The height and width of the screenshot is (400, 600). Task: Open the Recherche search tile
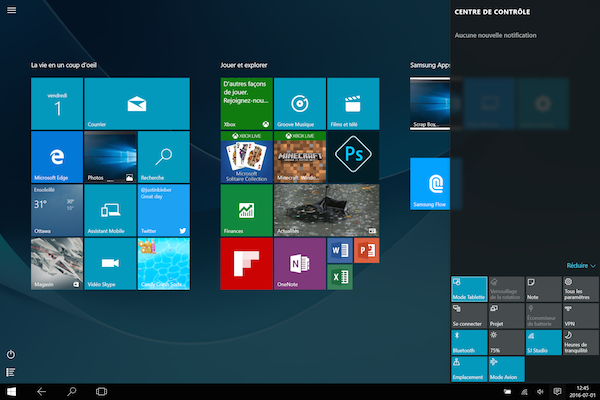click(x=164, y=157)
